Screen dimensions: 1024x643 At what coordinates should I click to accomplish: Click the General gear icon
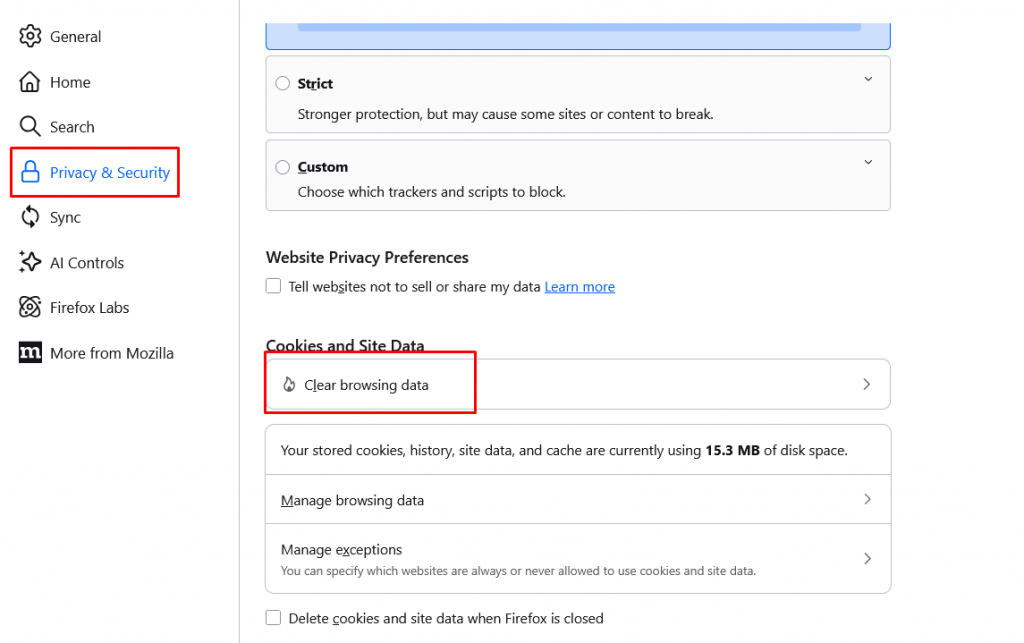tap(30, 37)
